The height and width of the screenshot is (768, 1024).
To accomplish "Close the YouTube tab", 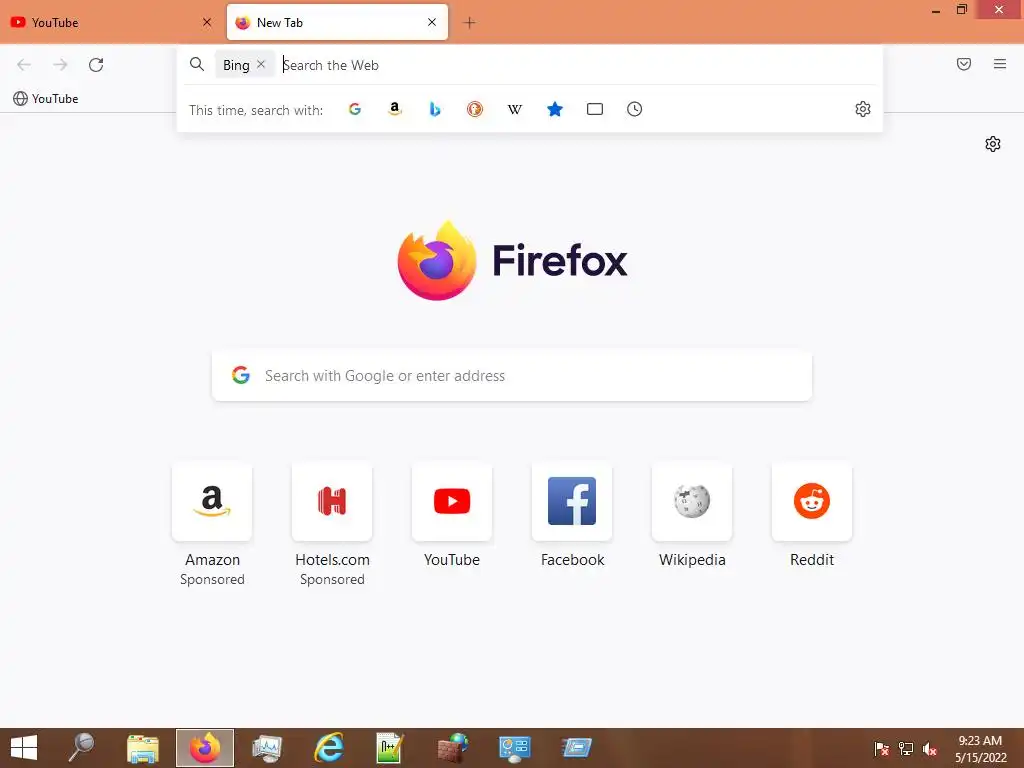I will (207, 22).
